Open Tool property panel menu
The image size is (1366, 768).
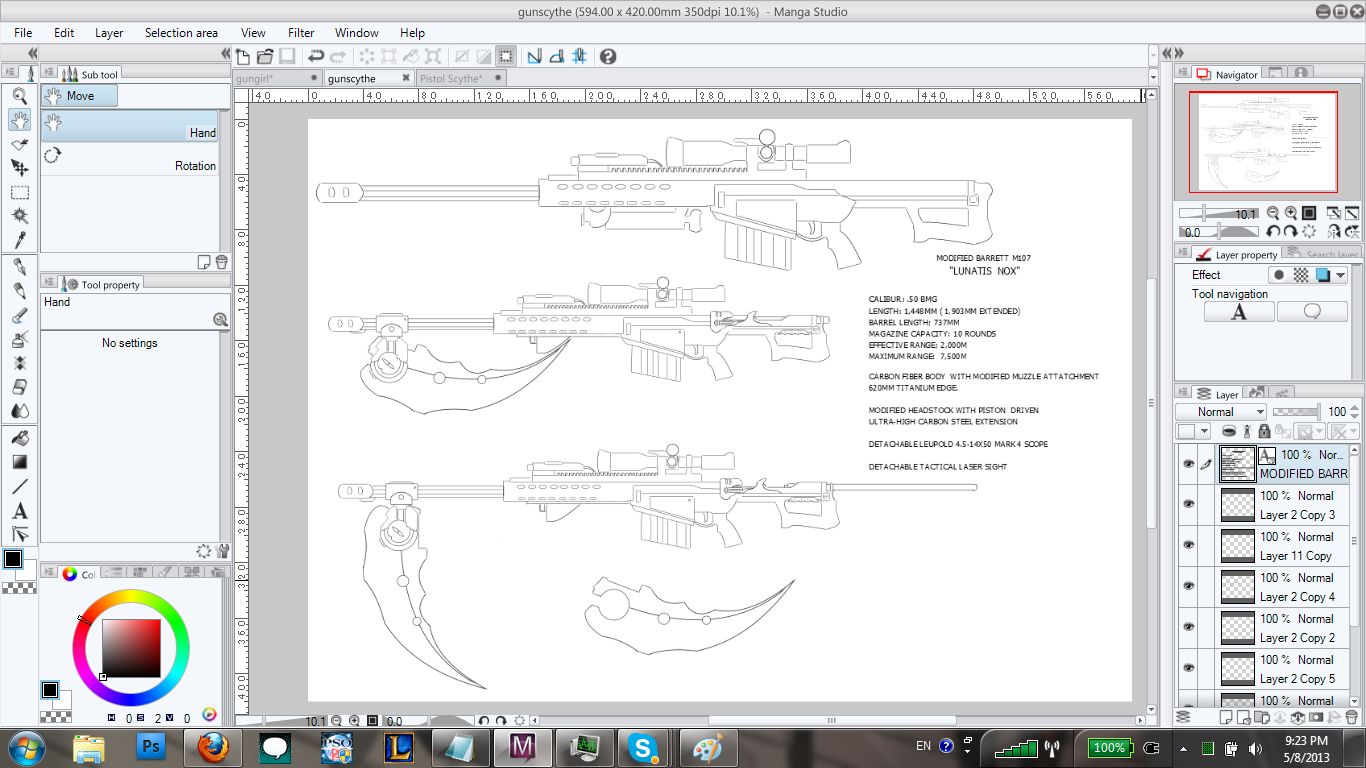[47, 284]
